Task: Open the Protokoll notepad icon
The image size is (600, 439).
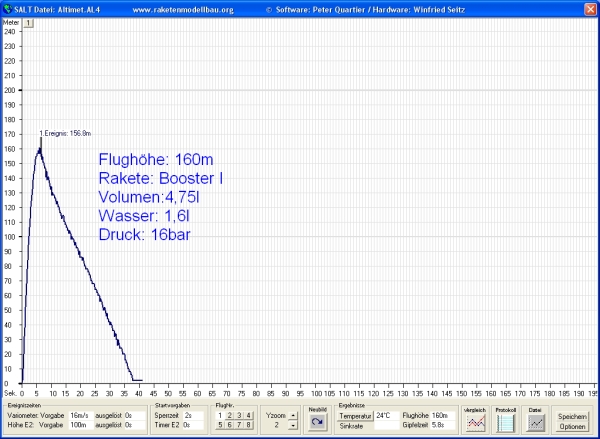Action: [x=505, y=422]
